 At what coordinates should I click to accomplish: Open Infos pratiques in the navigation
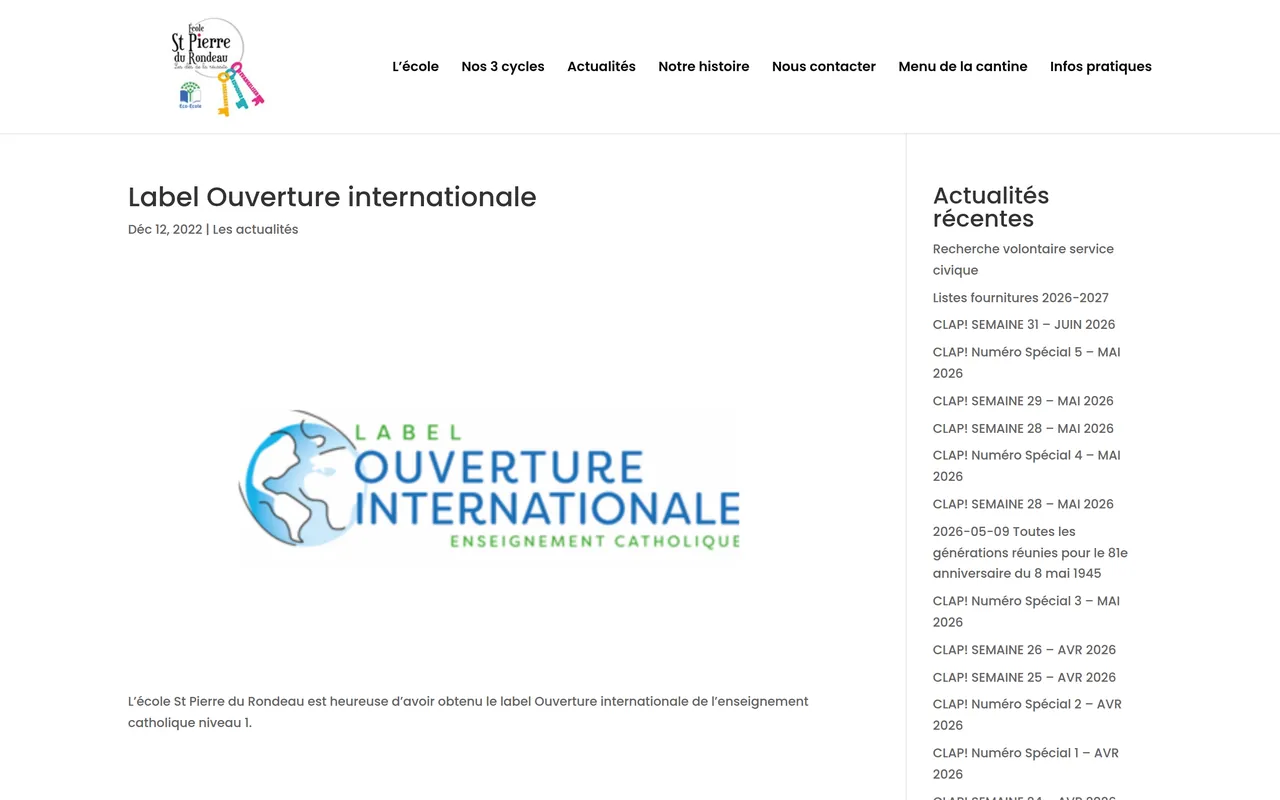click(1101, 66)
